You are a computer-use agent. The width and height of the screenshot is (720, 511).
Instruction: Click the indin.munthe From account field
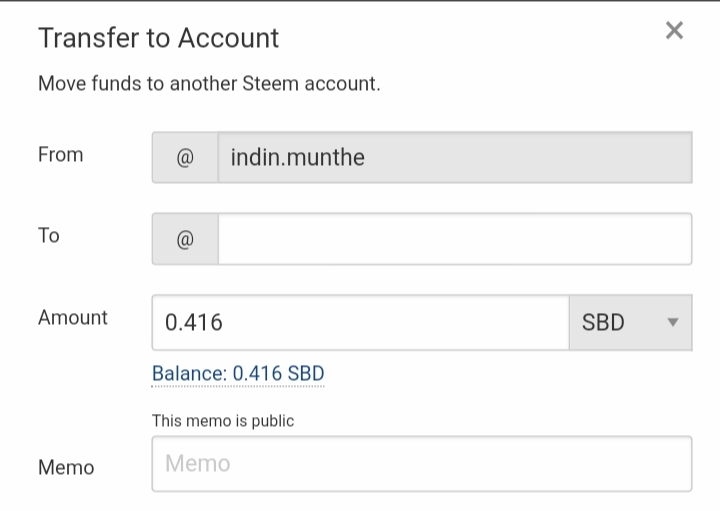454,158
